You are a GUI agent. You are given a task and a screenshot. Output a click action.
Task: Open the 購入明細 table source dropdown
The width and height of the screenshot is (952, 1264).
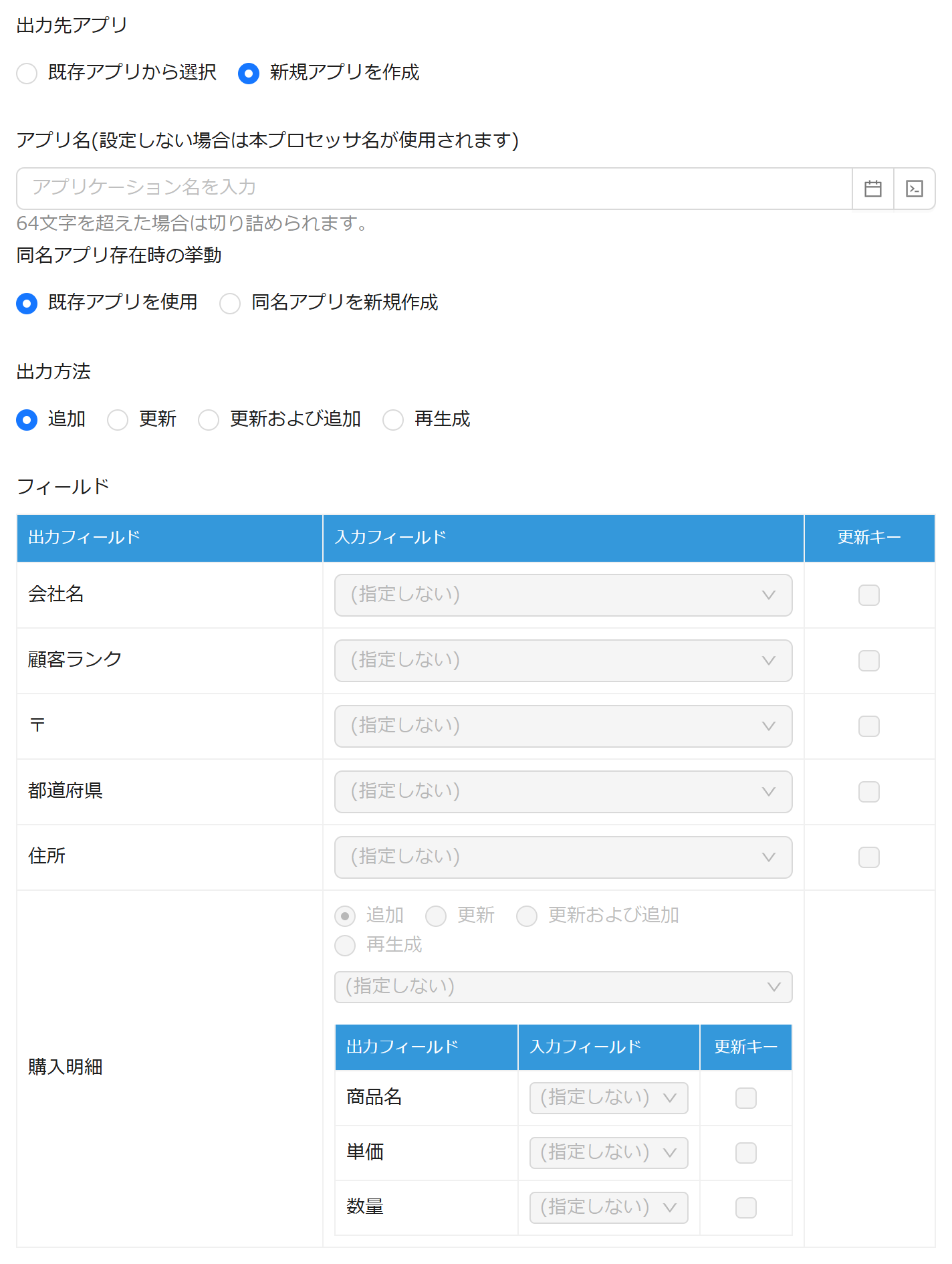coord(564,987)
